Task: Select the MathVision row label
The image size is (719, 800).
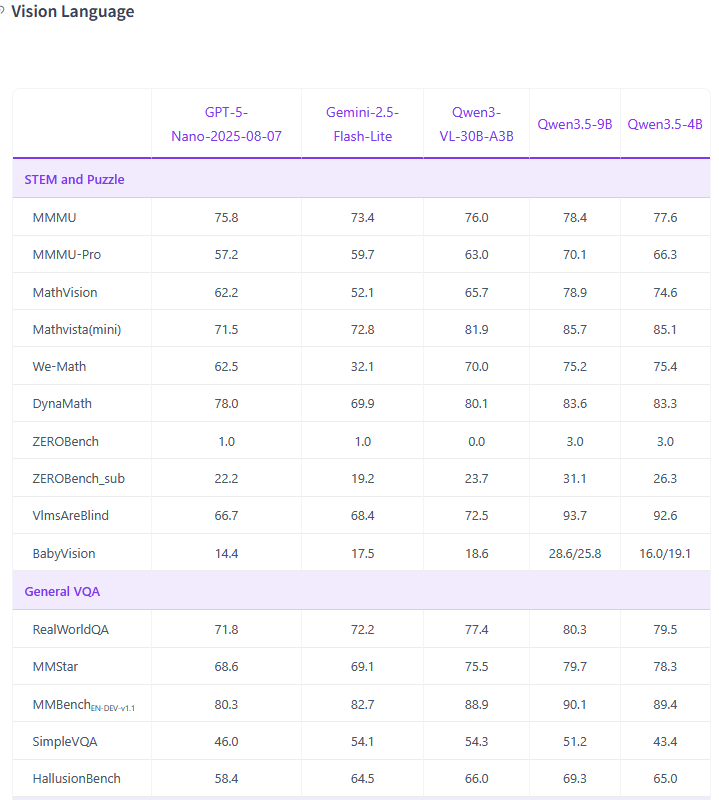Action: coord(65,292)
